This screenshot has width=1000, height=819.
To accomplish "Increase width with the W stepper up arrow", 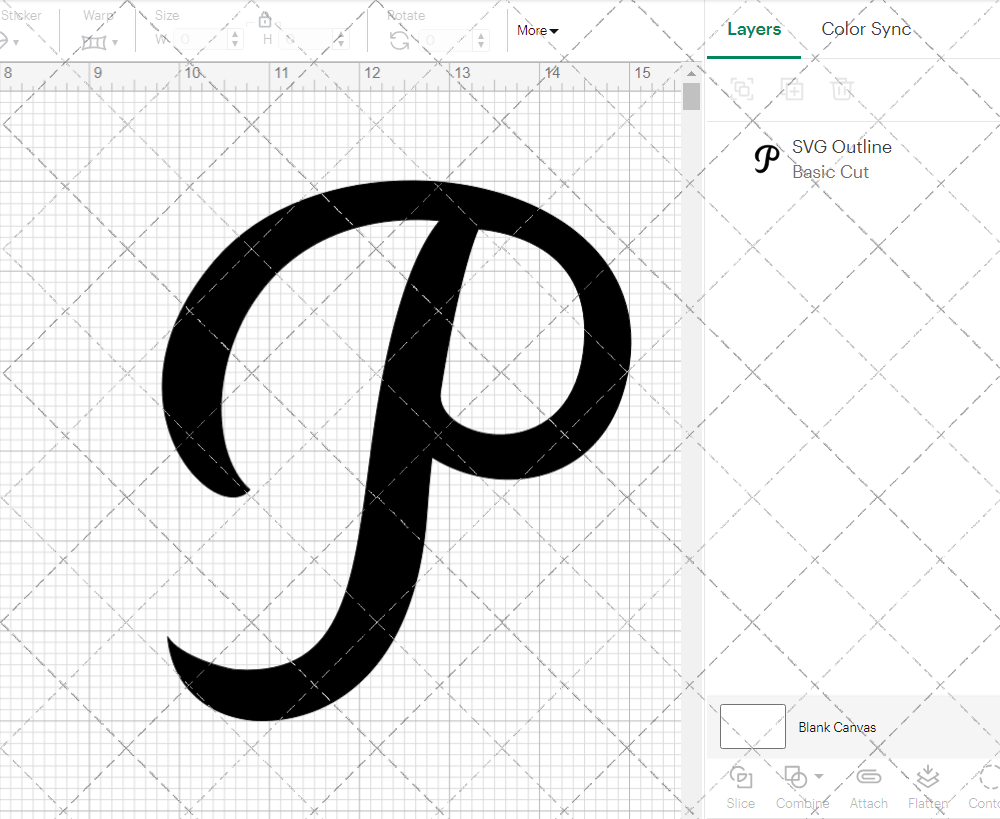I will coord(235,34).
